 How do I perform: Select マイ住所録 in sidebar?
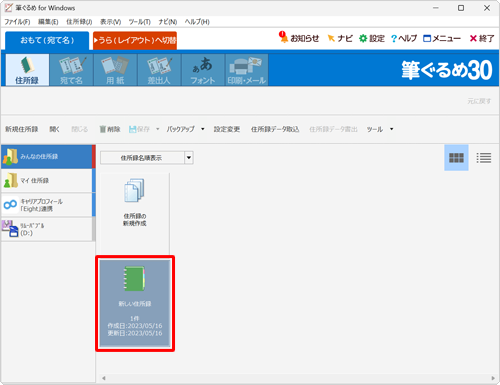(x=48, y=181)
